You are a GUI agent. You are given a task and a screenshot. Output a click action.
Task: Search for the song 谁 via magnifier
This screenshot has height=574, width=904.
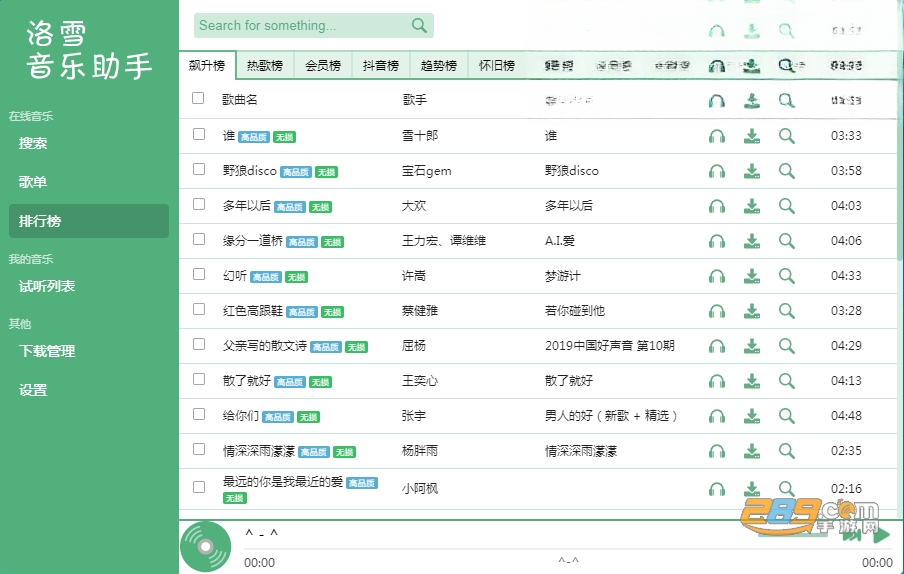tap(786, 136)
